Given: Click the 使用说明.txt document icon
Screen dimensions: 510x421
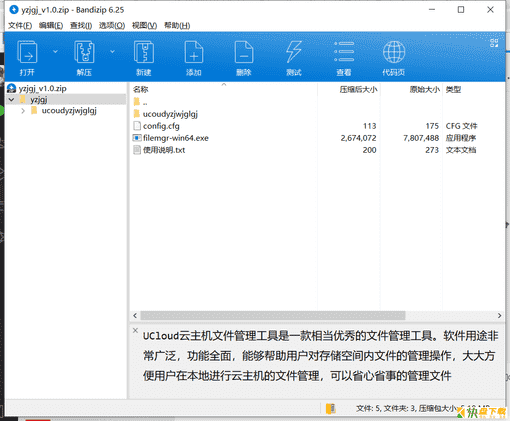Looking at the screenshot, I should (137, 150).
